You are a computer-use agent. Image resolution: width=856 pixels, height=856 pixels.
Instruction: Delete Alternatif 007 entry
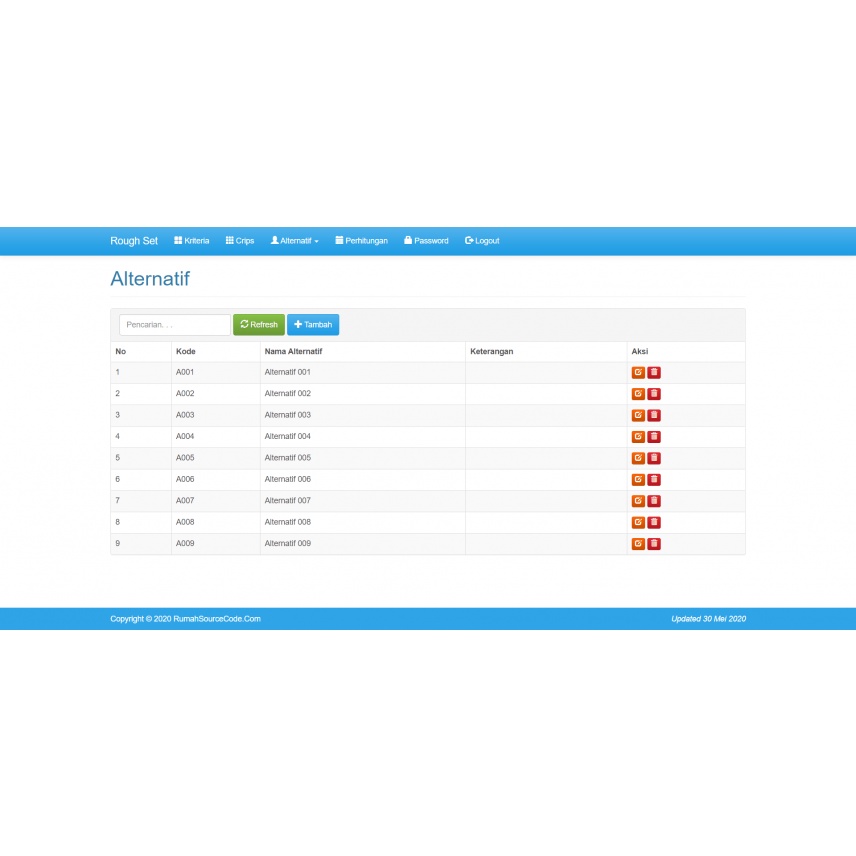click(654, 501)
